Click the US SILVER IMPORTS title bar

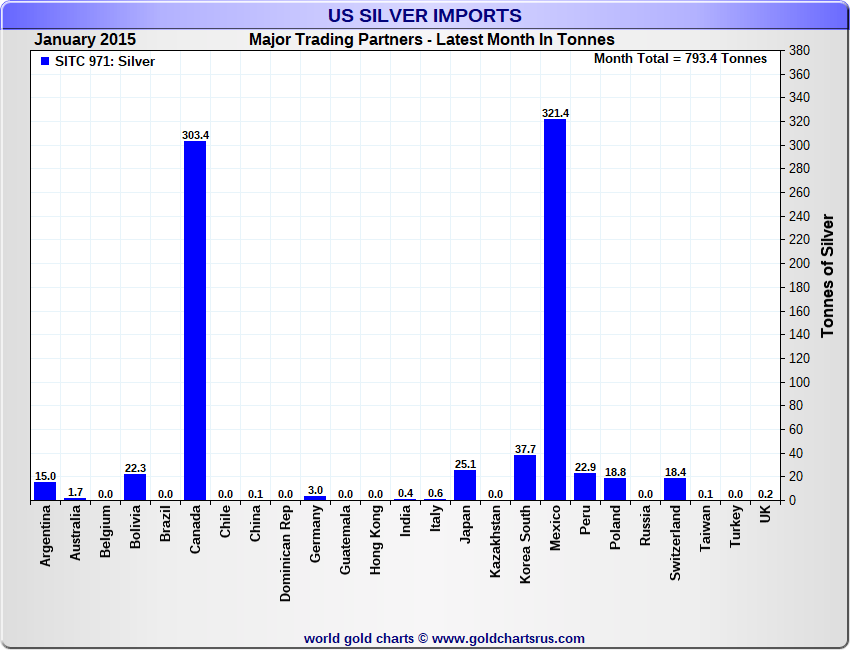tap(425, 15)
